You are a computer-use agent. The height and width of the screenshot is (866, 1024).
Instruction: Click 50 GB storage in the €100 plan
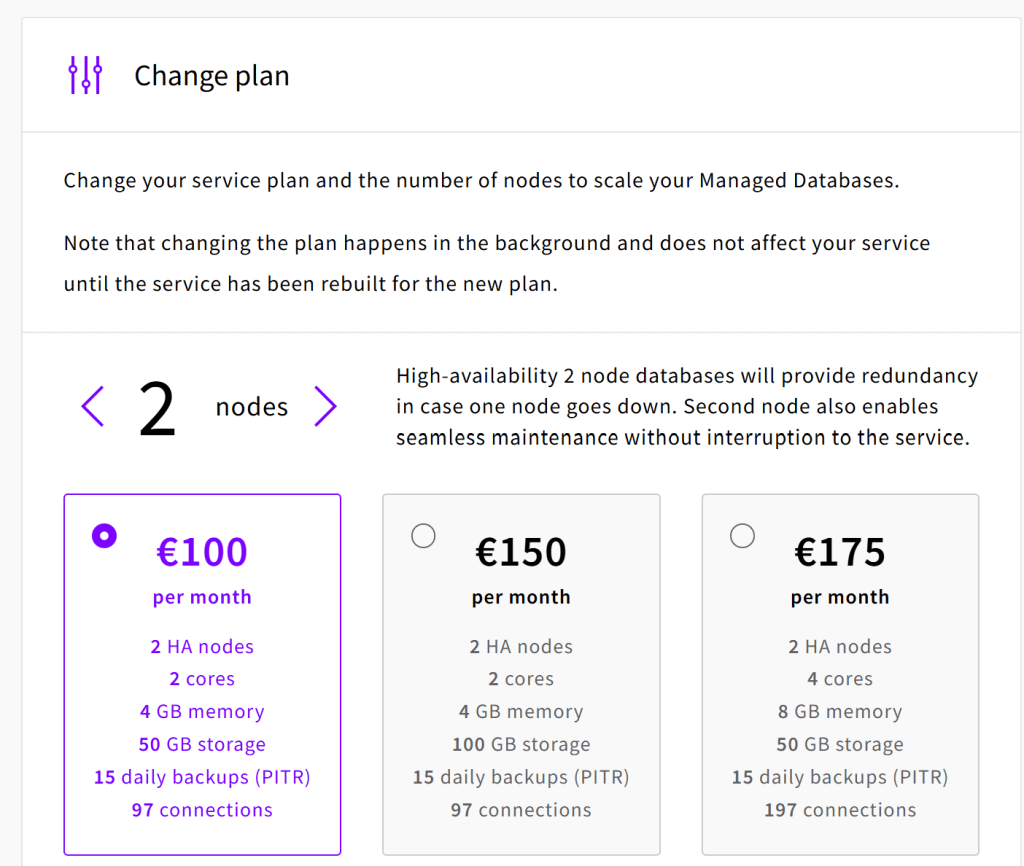[202, 744]
